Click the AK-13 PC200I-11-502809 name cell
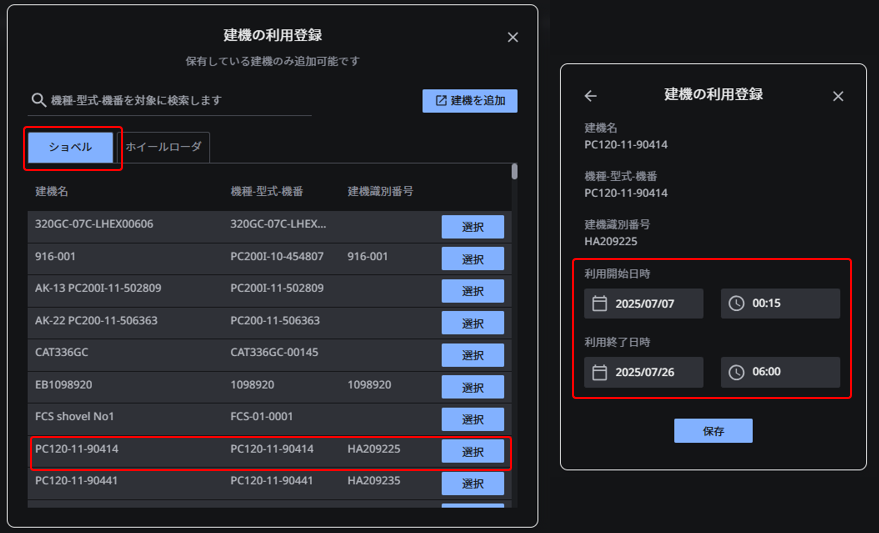Viewport: 879px width, 533px height. click(98, 288)
